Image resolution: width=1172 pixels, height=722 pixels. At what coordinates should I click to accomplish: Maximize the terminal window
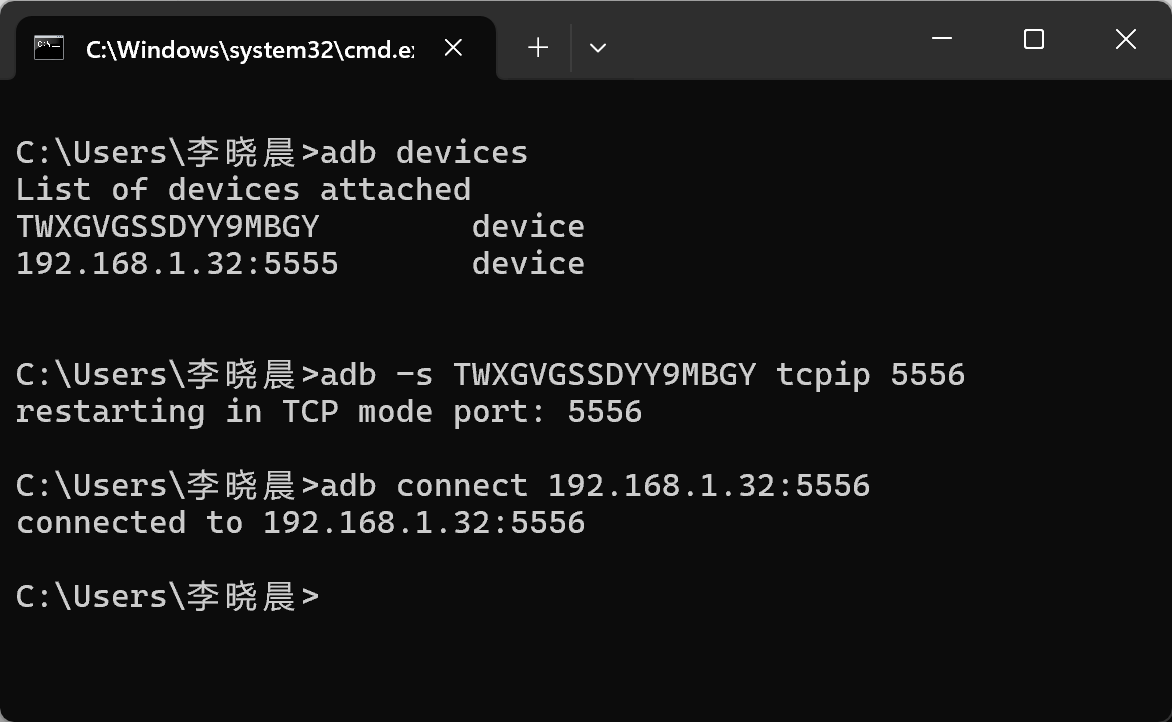click(x=1034, y=39)
